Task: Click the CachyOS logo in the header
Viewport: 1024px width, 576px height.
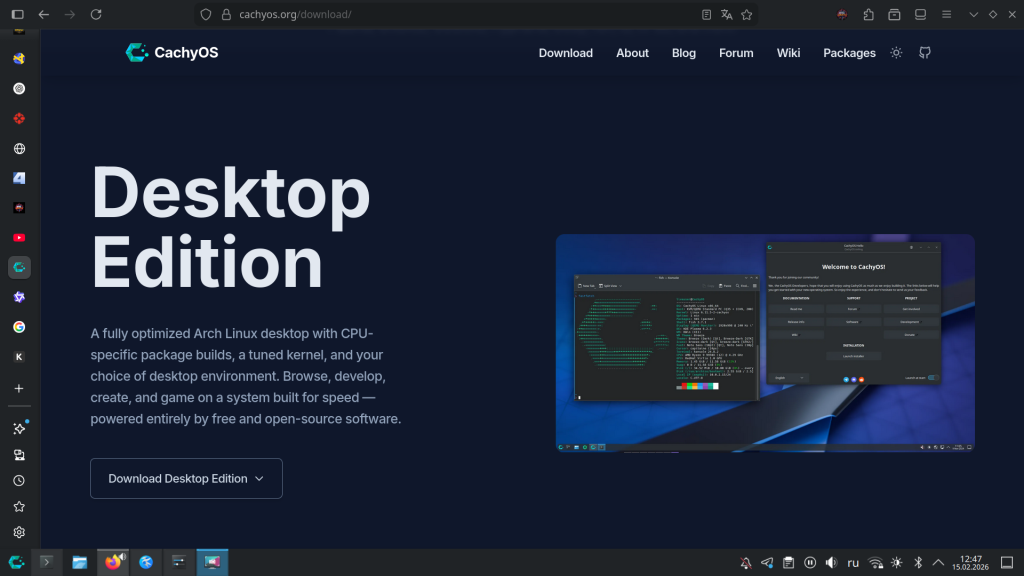Action: pyautogui.click(x=172, y=53)
